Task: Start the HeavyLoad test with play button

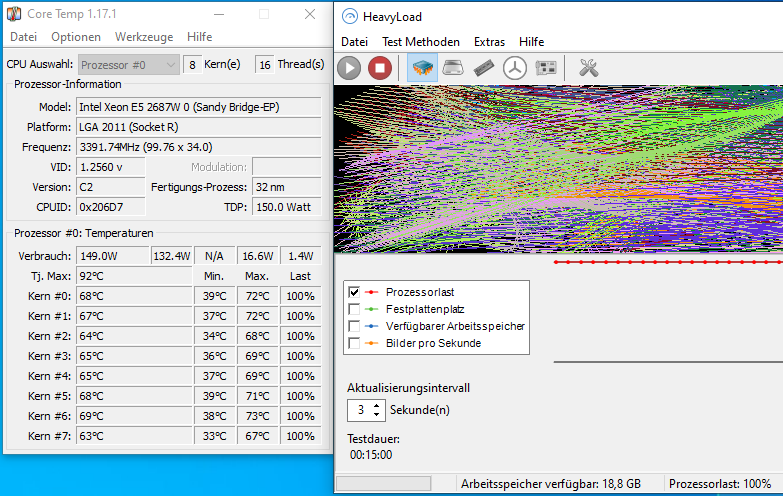Action: coord(349,68)
